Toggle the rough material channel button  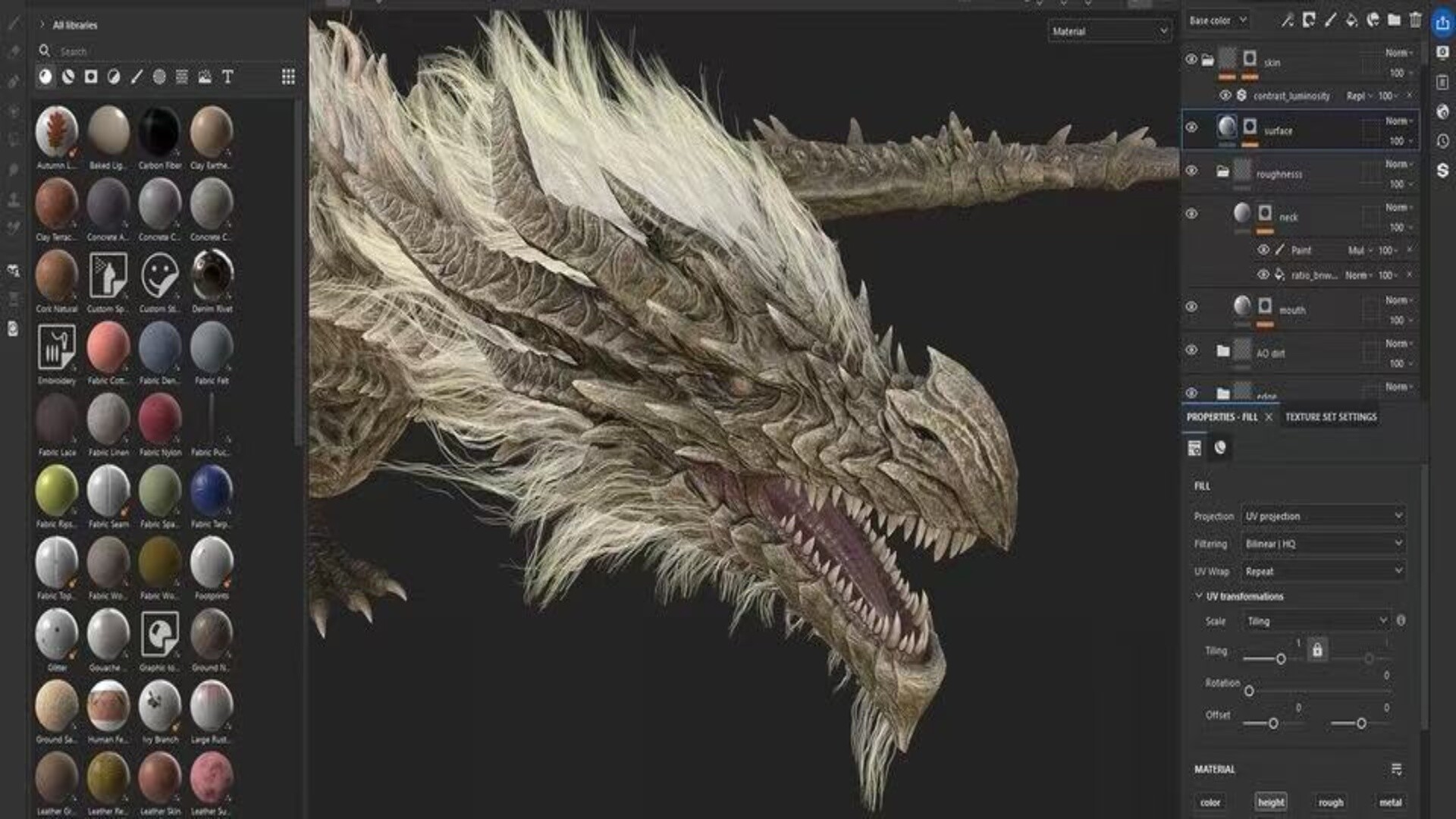1331,802
